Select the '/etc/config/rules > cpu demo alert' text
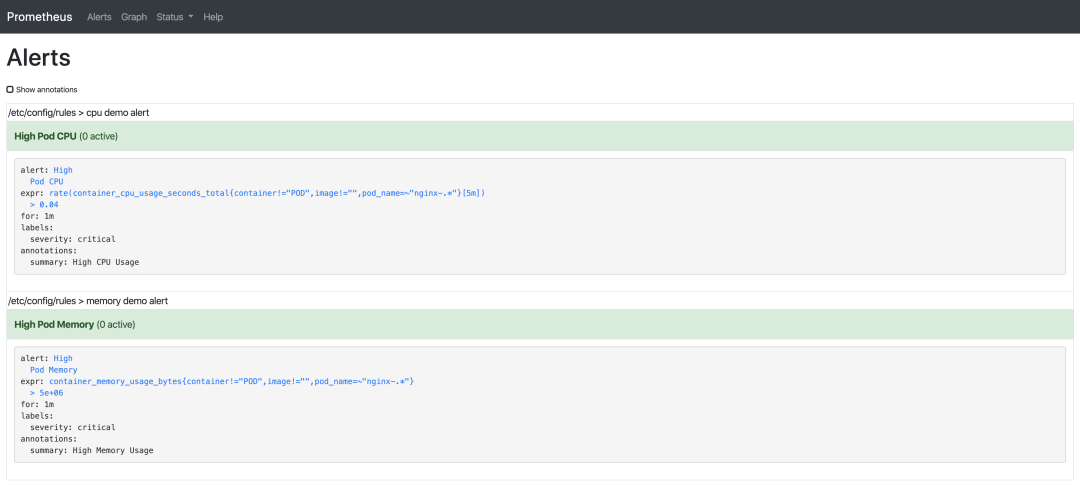Screen dimensions: 1080x487 tap(79, 112)
